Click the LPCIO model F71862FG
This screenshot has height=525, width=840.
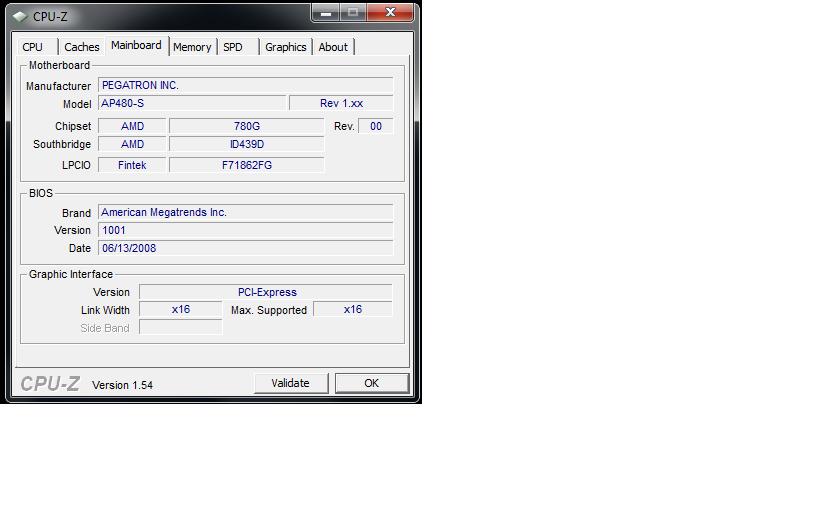pos(246,165)
